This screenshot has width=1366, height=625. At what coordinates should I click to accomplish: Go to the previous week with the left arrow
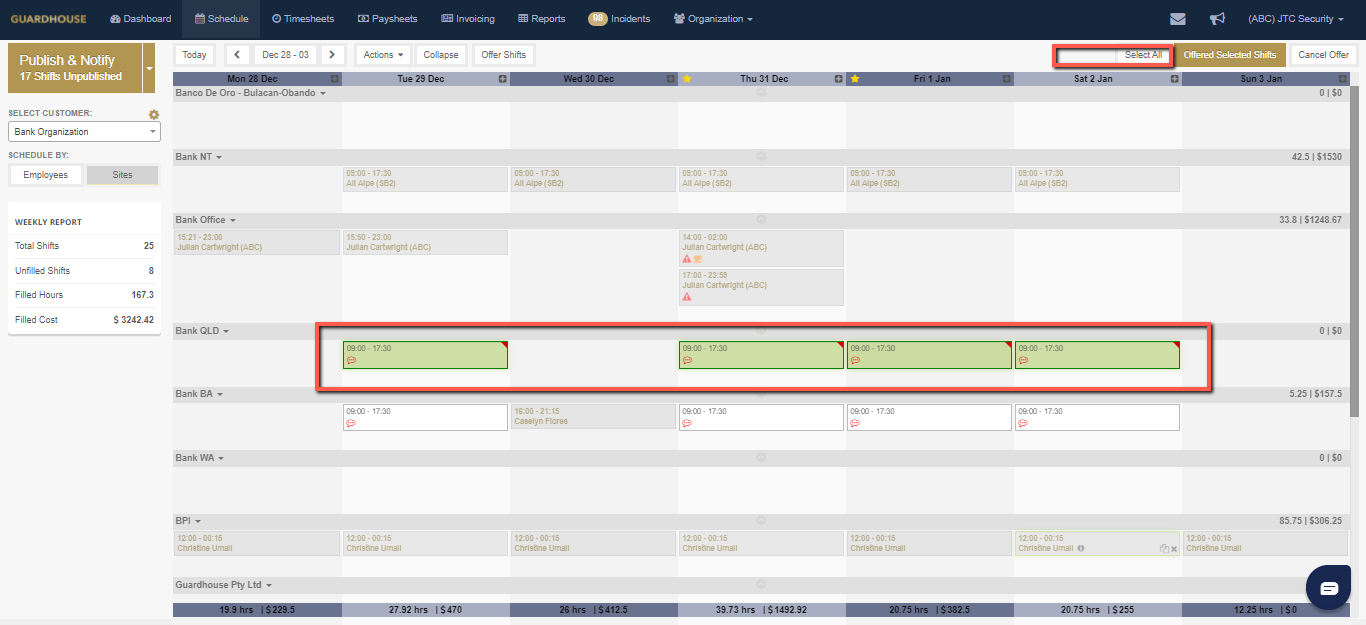pyautogui.click(x=237, y=55)
